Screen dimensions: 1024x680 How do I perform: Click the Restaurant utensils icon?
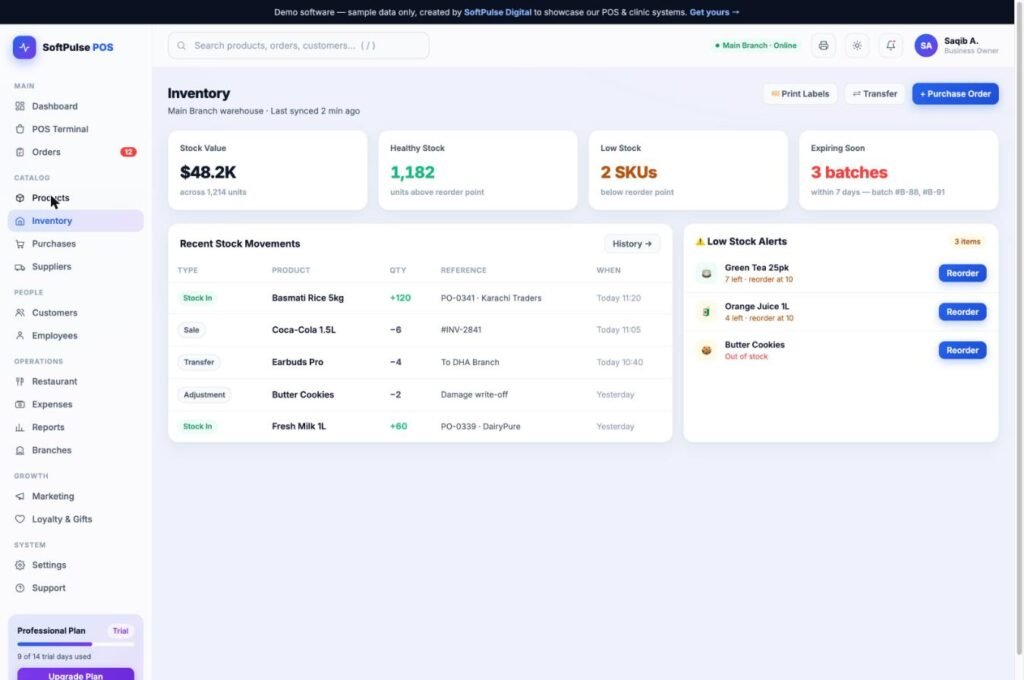click(x=20, y=381)
